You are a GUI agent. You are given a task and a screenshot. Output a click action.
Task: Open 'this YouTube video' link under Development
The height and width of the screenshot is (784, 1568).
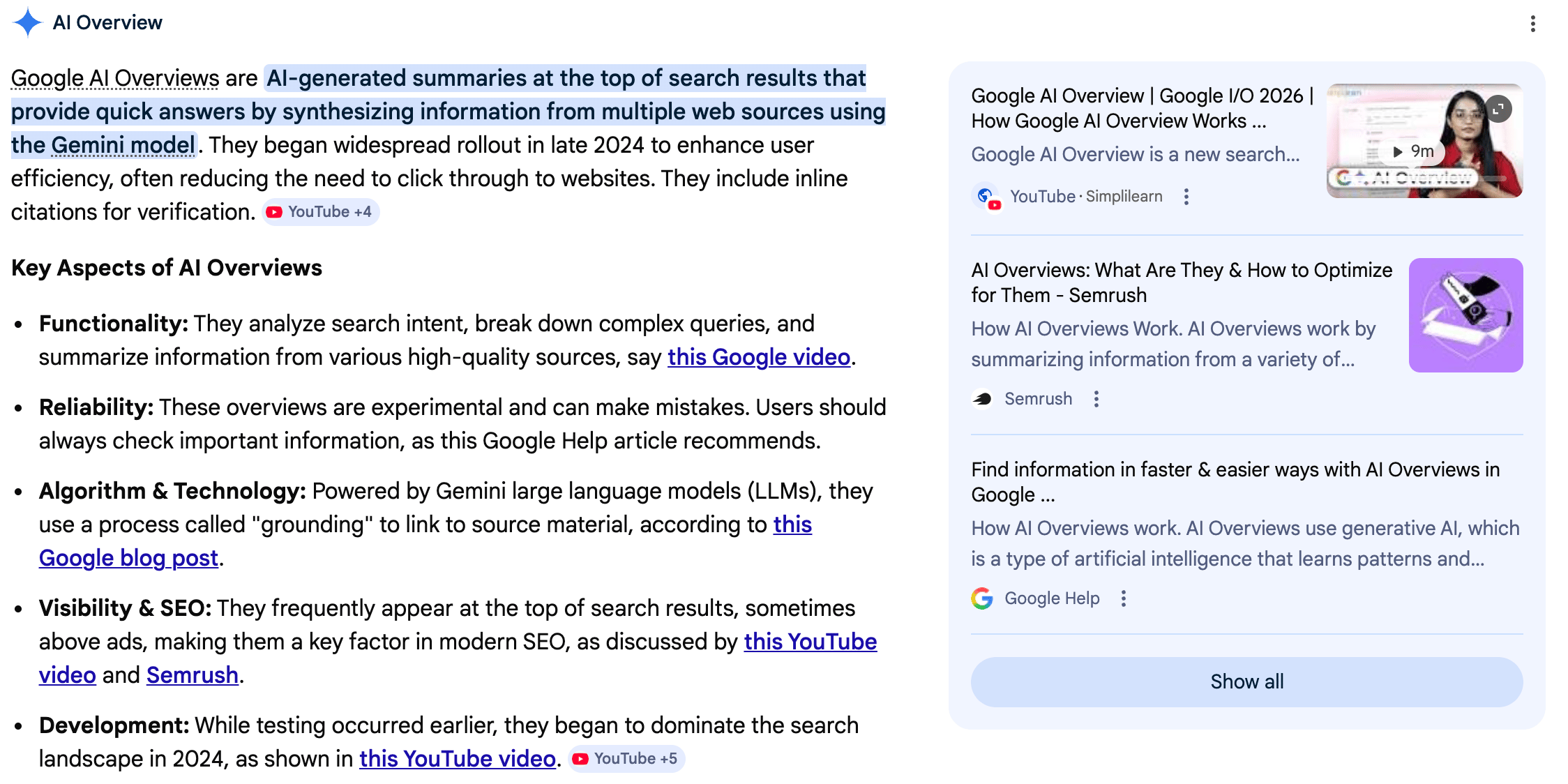tap(457, 759)
